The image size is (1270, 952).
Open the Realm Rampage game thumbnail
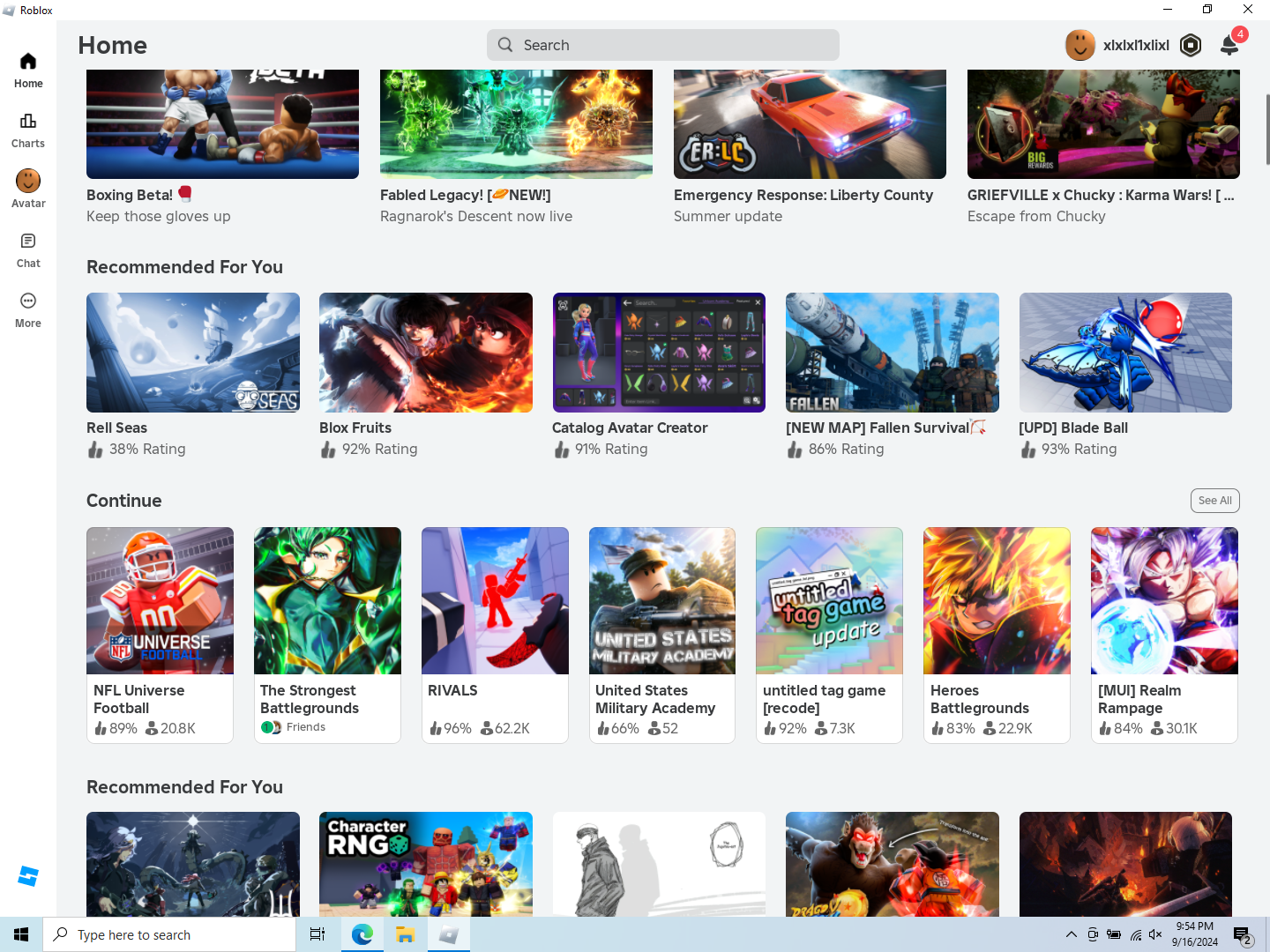coord(1164,600)
